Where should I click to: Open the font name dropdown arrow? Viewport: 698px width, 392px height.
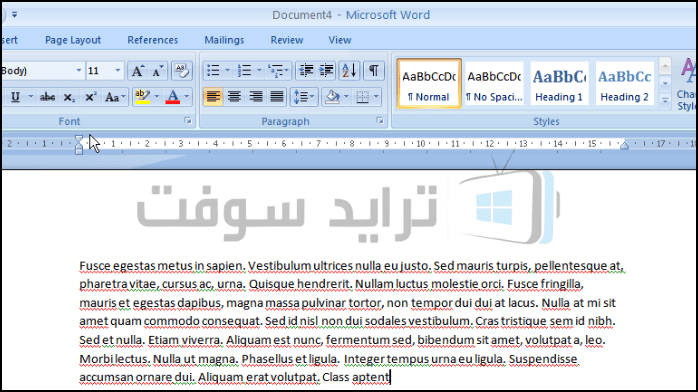tap(79, 71)
